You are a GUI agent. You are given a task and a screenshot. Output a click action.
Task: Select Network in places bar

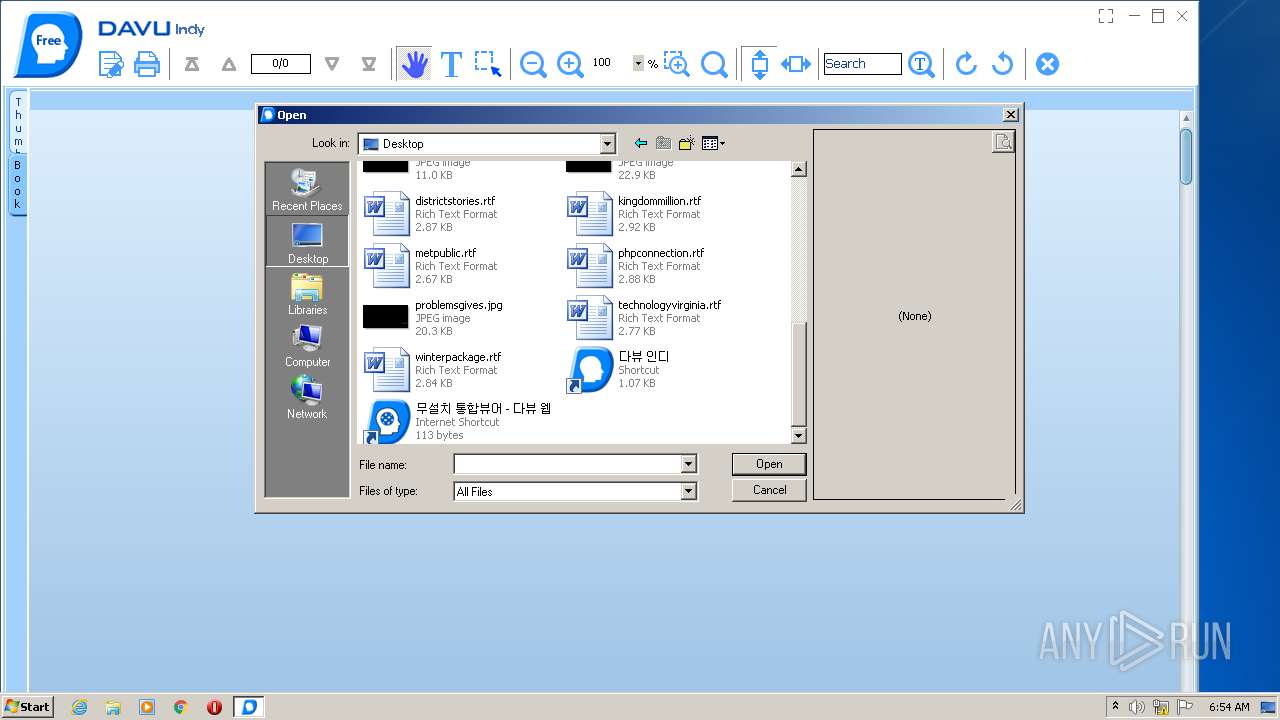coord(307,398)
